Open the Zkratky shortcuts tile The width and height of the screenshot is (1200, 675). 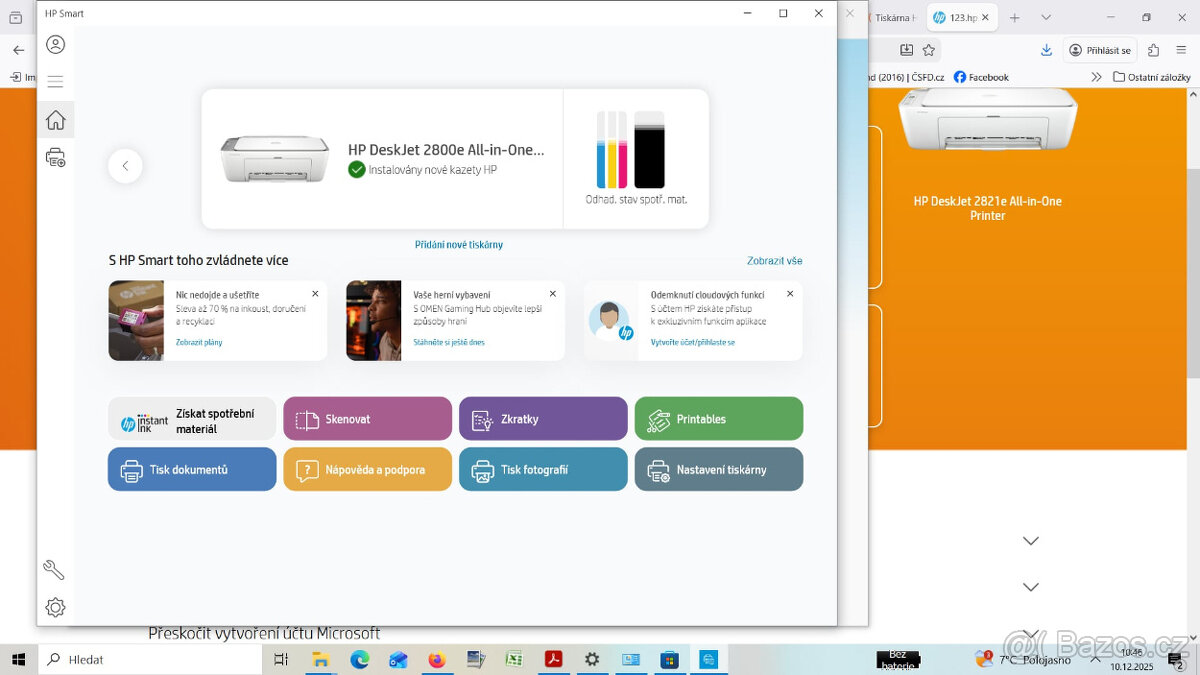coord(543,419)
